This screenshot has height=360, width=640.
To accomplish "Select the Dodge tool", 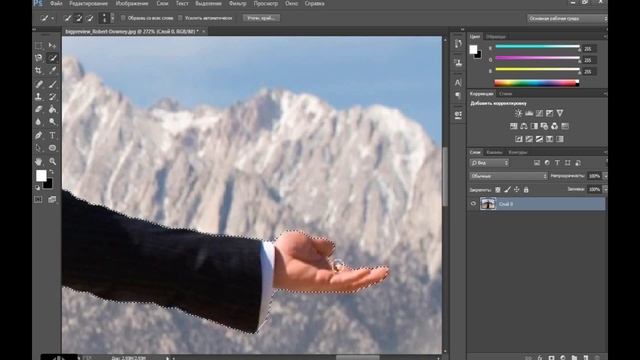I will (x=52, y=122).
